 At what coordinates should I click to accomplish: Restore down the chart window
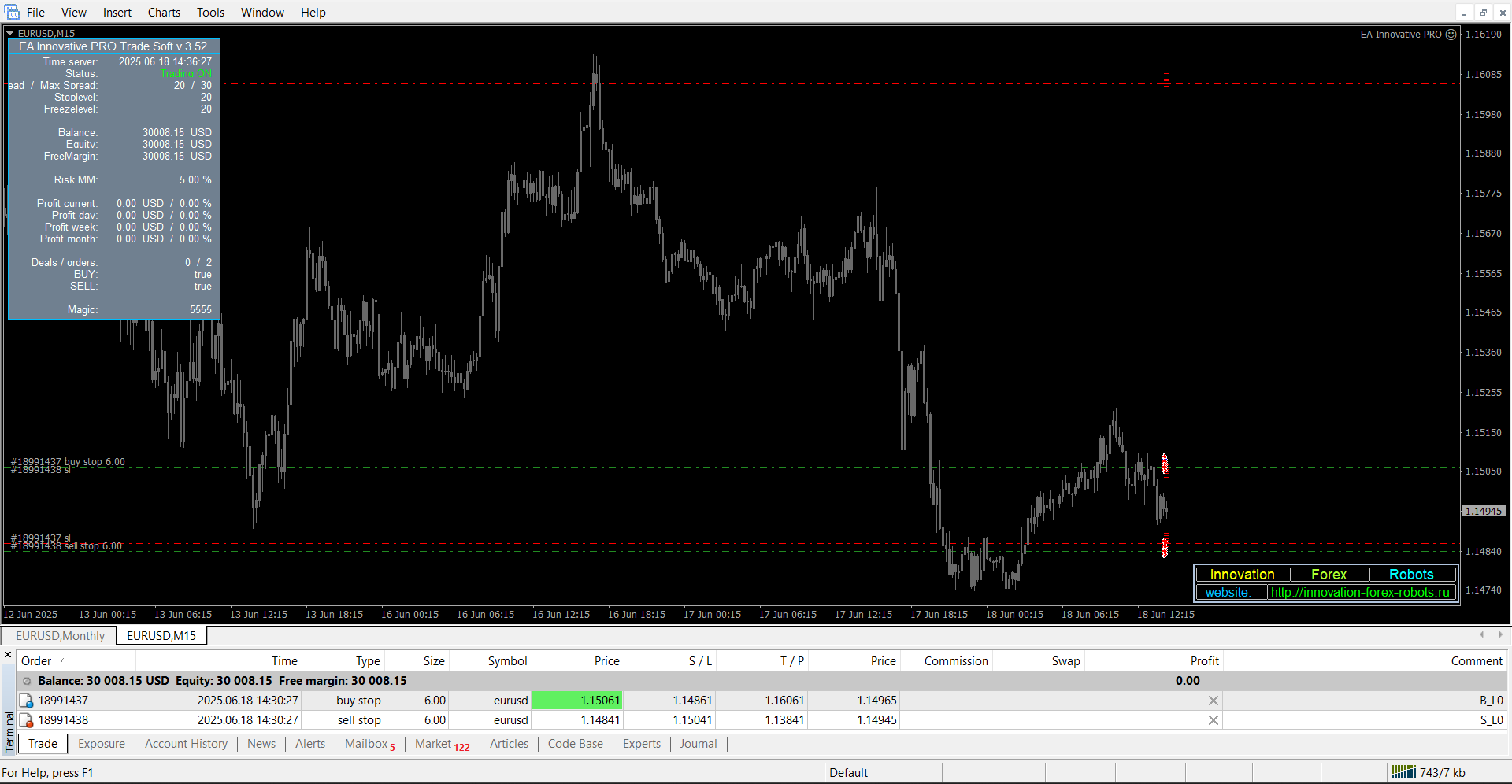click(1483, 13)
